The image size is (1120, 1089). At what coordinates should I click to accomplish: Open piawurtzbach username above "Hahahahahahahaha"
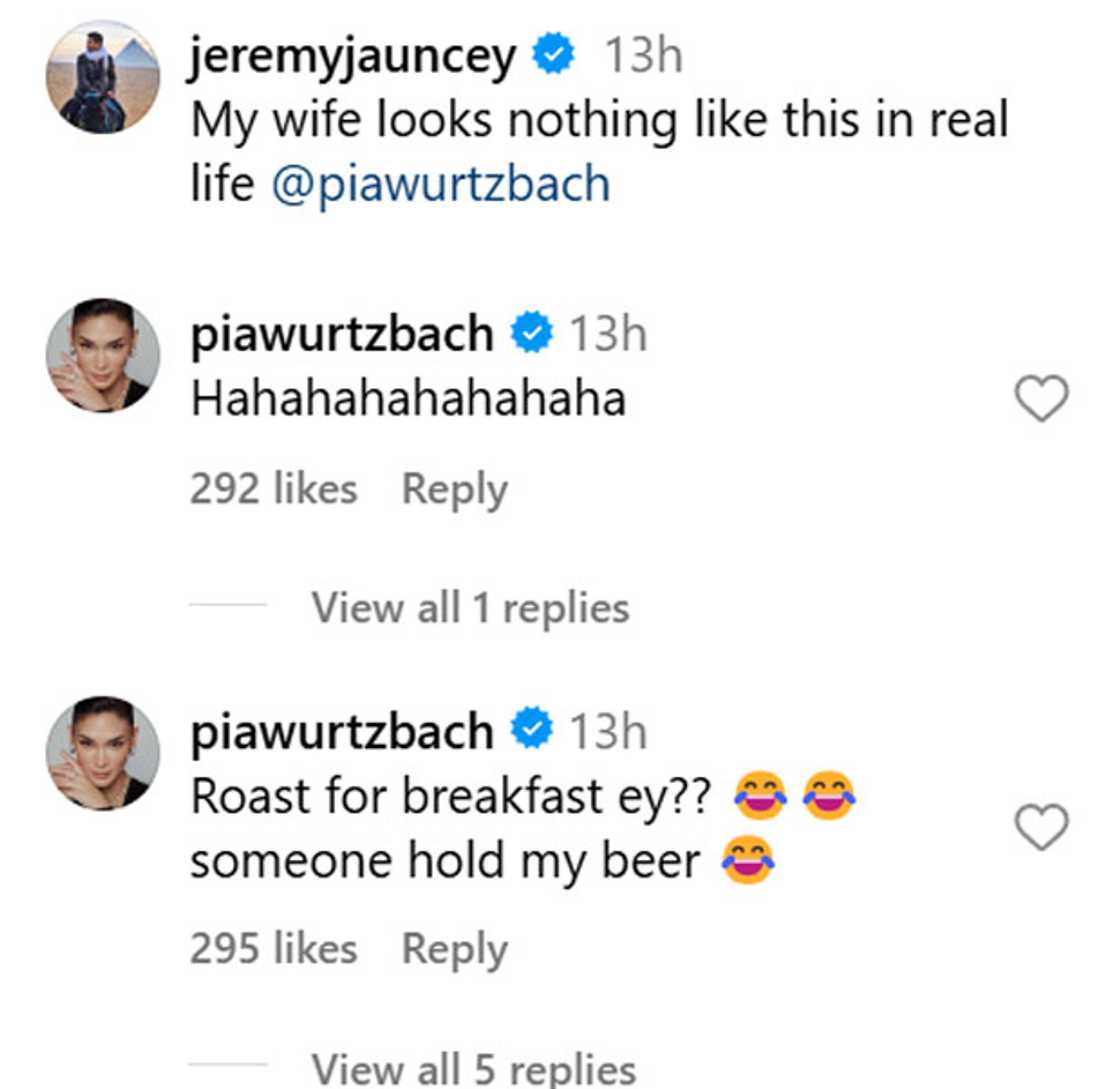tap(342, 334)
